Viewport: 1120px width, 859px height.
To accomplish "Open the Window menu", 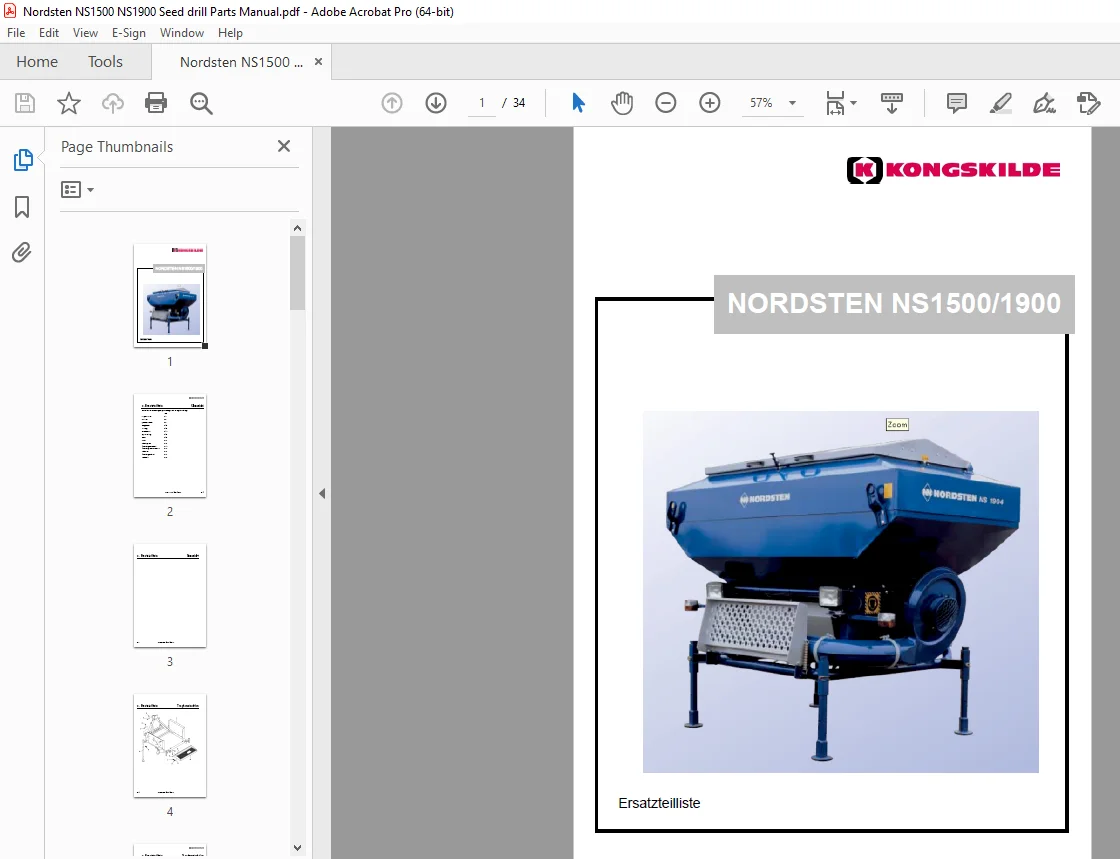I will click(x=181, y=33).
